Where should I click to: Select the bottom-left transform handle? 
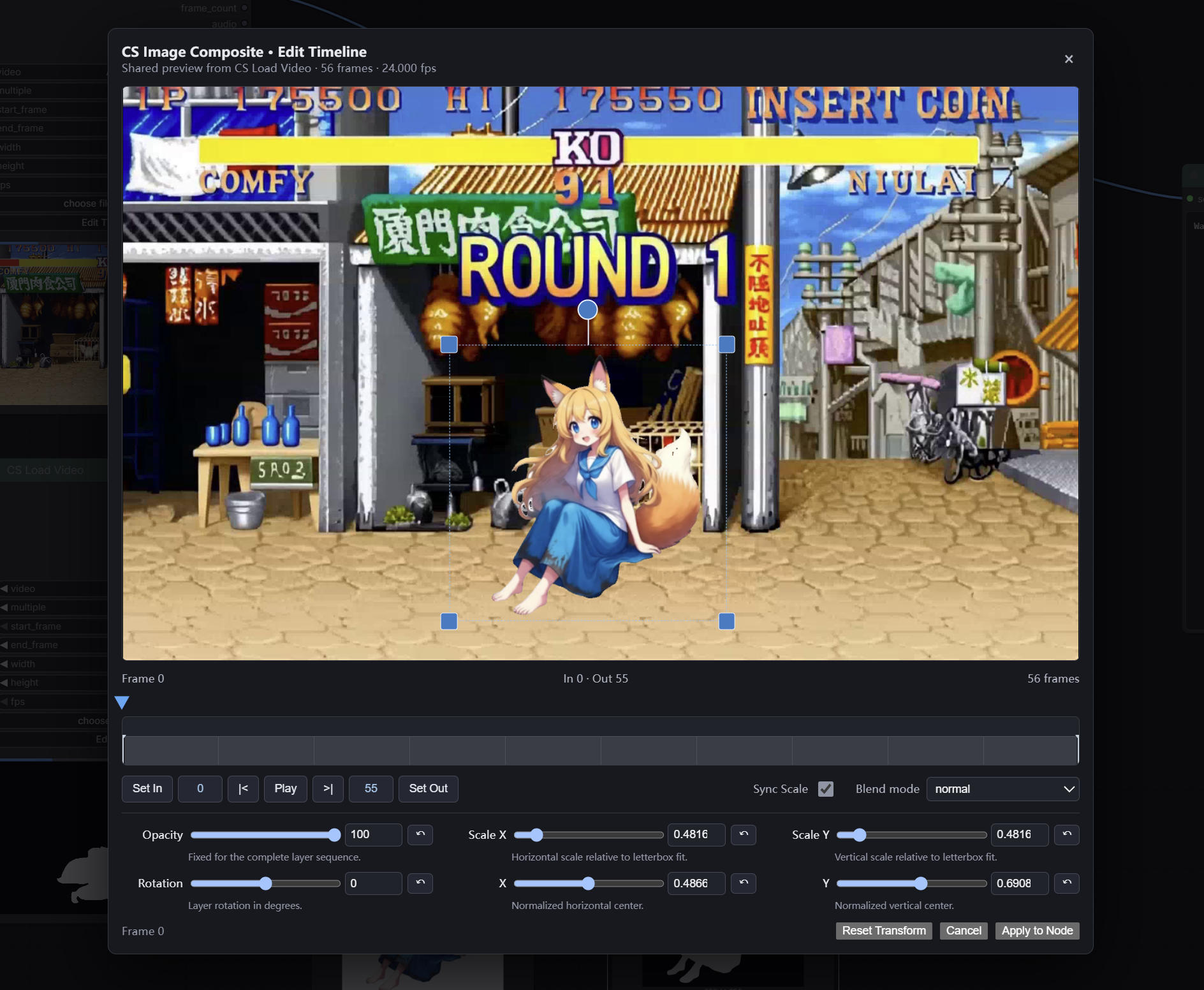(x=449, y=621)
